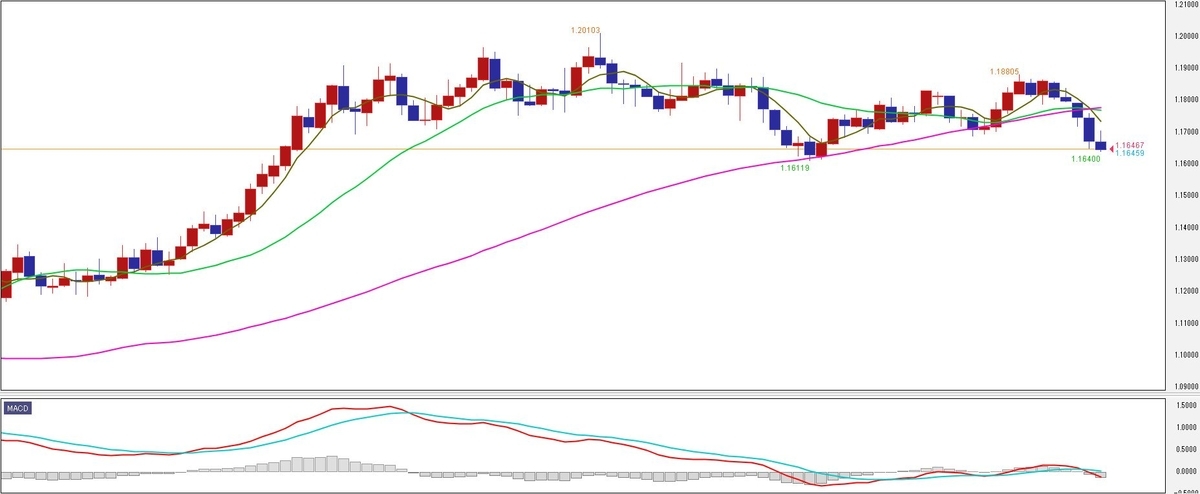
Task: Click the 1.16000 price axis value
Action: [x=1184, y=164]
